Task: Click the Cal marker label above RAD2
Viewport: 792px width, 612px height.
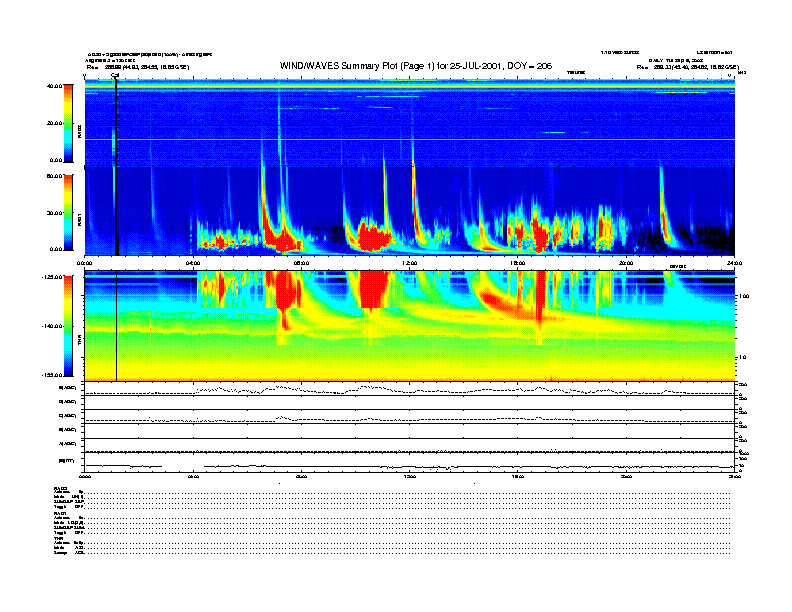Action: 115,76
